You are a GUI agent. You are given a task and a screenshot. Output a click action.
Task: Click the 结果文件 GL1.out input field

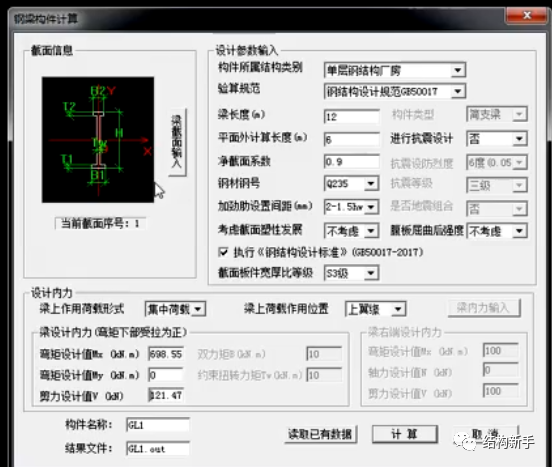pos(158,449)
